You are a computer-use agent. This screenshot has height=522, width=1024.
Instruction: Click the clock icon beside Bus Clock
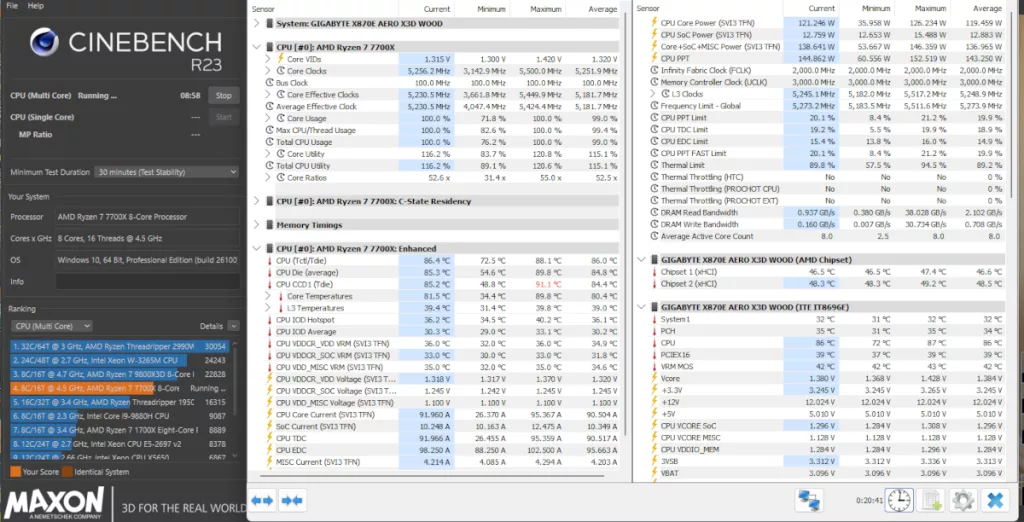(x=270, y=83)
